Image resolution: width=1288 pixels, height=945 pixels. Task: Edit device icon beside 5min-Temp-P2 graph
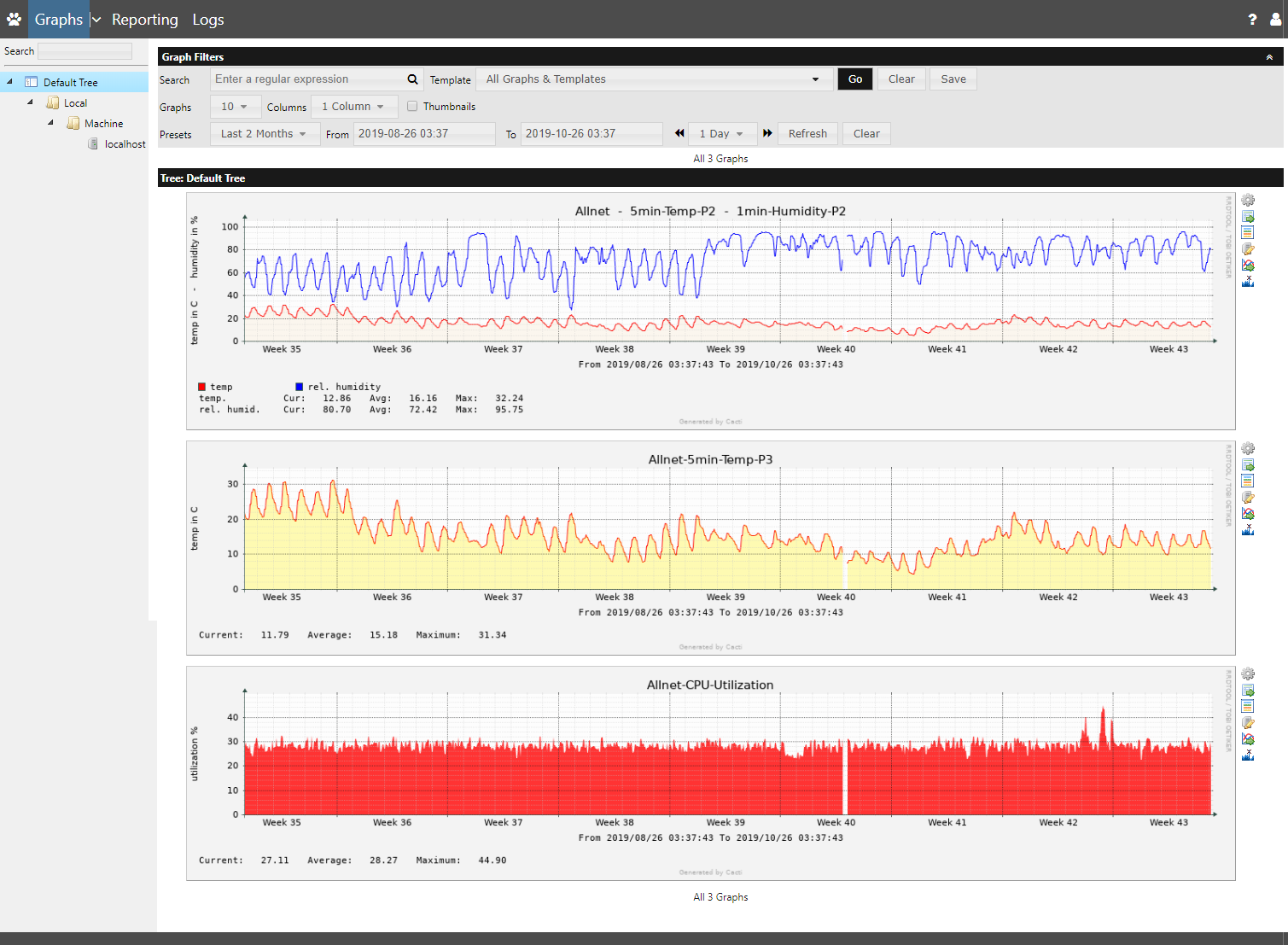tap(1248, 248)
